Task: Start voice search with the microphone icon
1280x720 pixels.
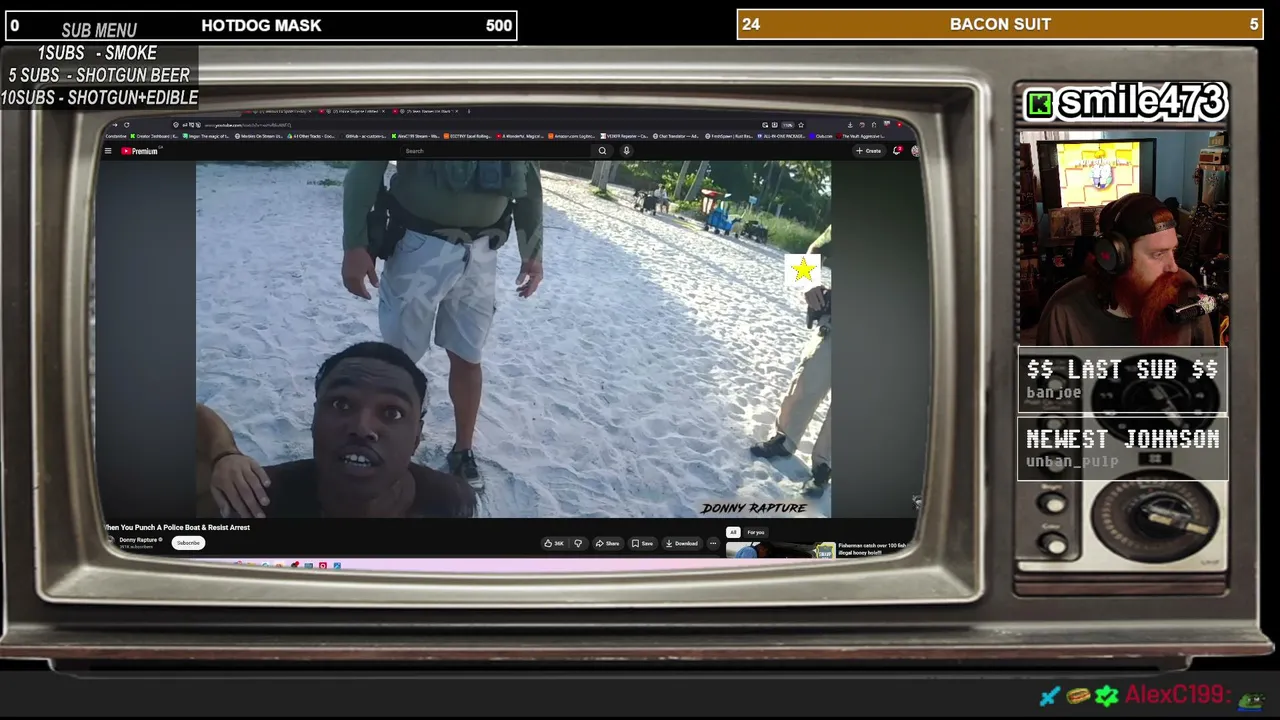Action: coord(626,151)
